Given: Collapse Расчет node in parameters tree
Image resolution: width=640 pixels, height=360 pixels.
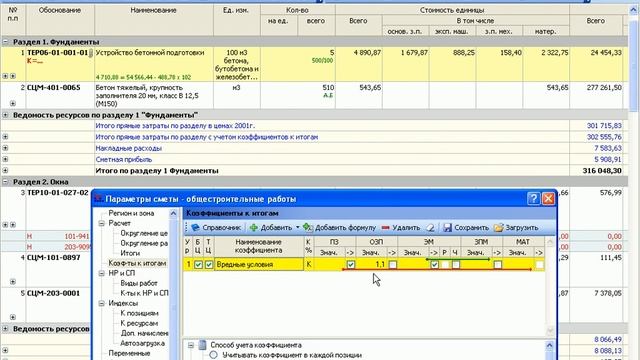Looking at the screenshot, I should (x=102, y=223).
